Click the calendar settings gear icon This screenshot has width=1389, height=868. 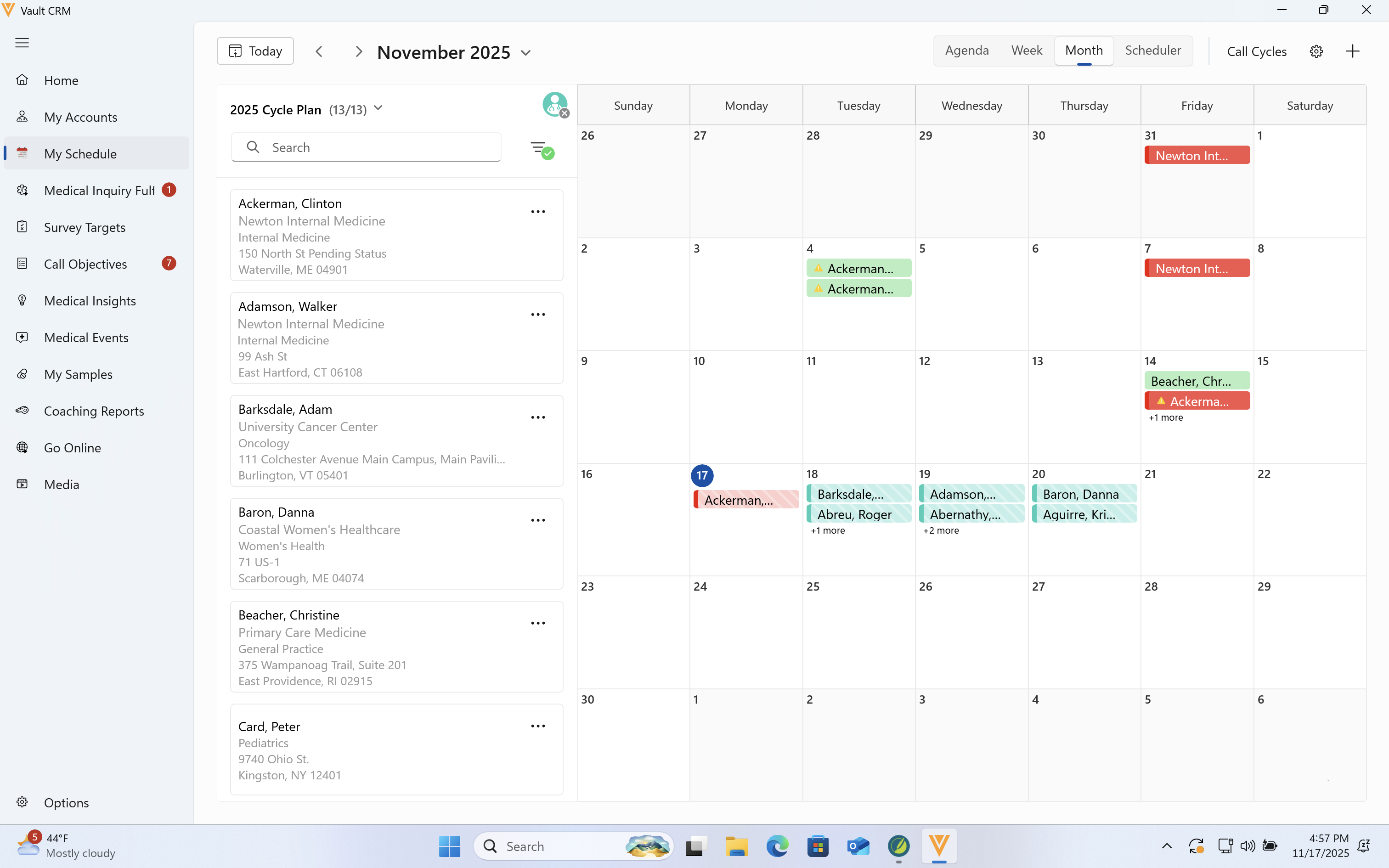click(x=1316, y=51)
